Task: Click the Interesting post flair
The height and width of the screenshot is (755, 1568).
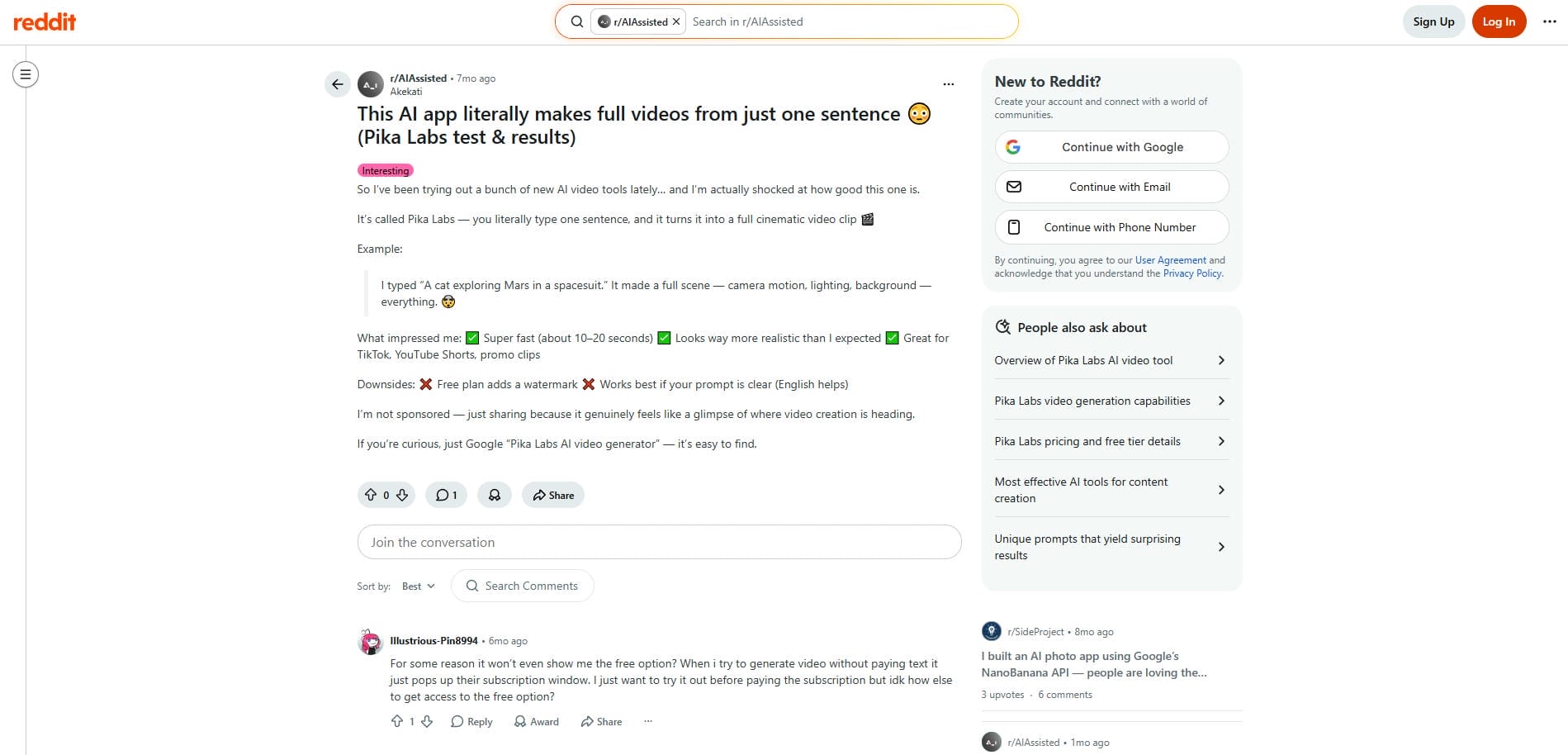Action: coord(386,170)
